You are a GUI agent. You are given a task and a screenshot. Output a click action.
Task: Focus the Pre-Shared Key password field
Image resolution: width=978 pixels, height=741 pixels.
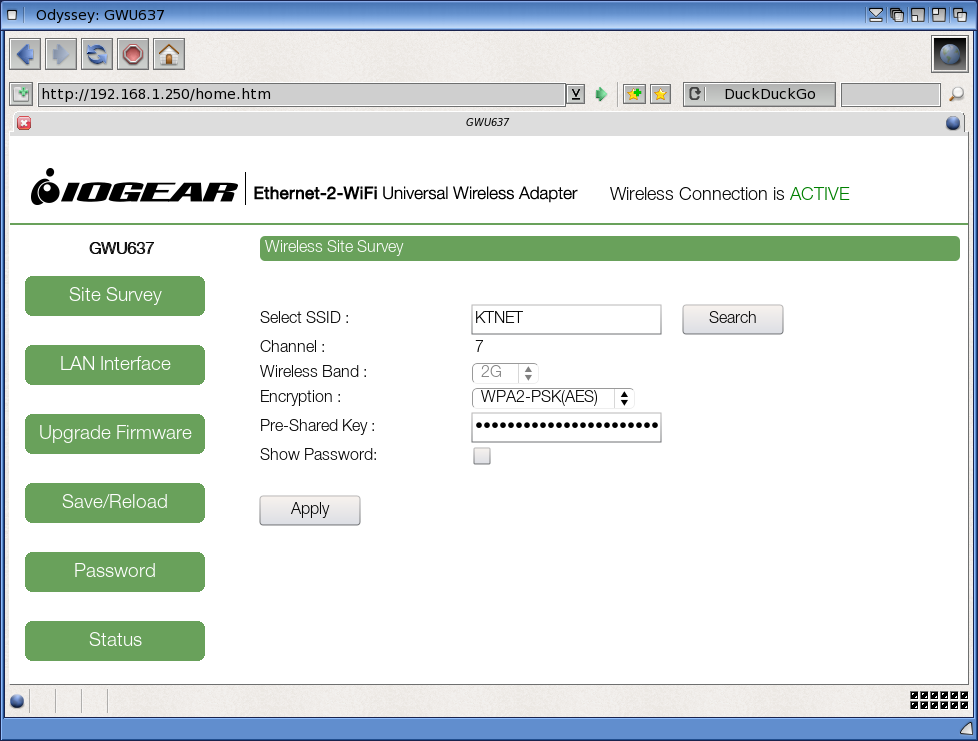[566, 427]
